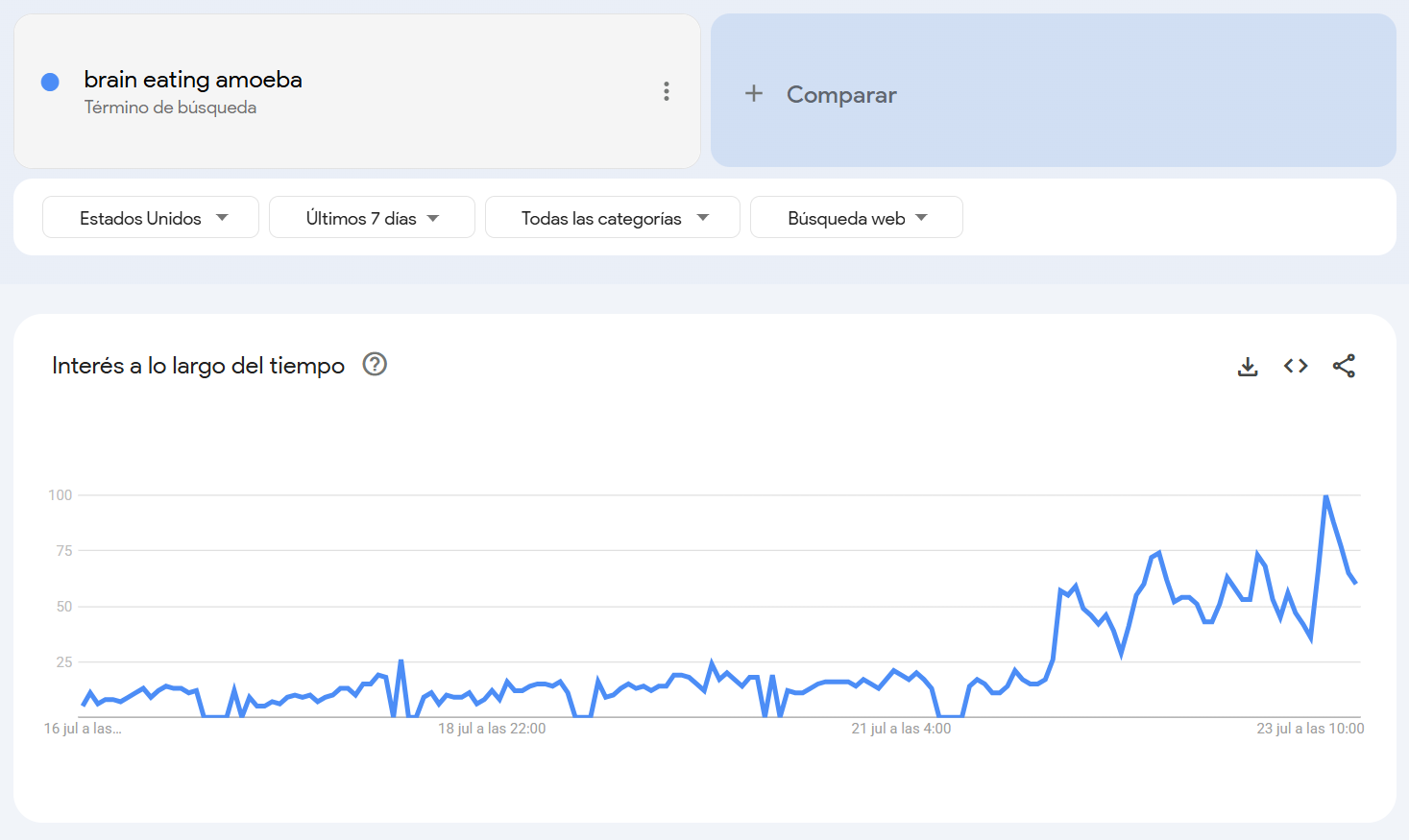Download the interest over time chart data
Image resolution: width=1409 pixels, height=840 pixels.
(1248, 366)
